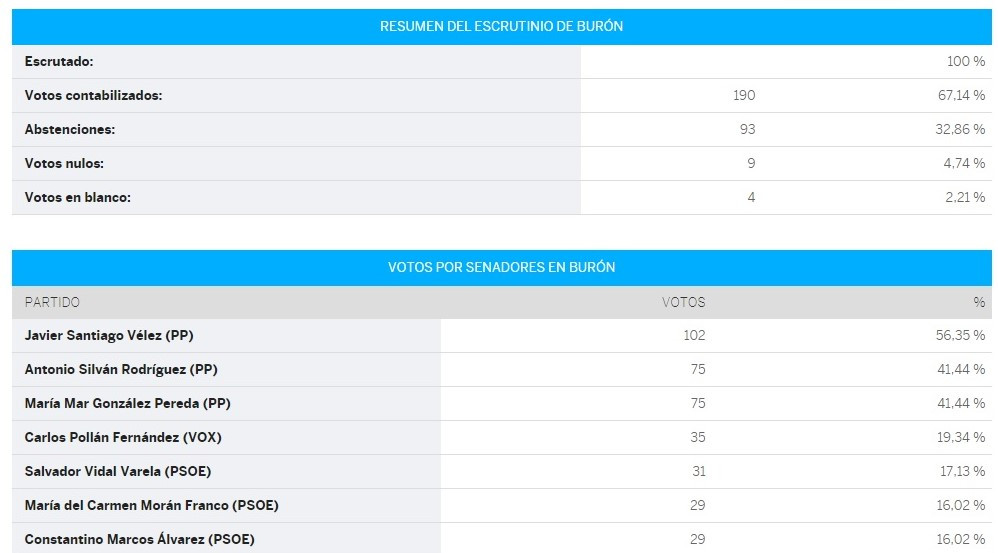Click the % column header
This screenshot has height=553, width=998.
pos(979,302)
